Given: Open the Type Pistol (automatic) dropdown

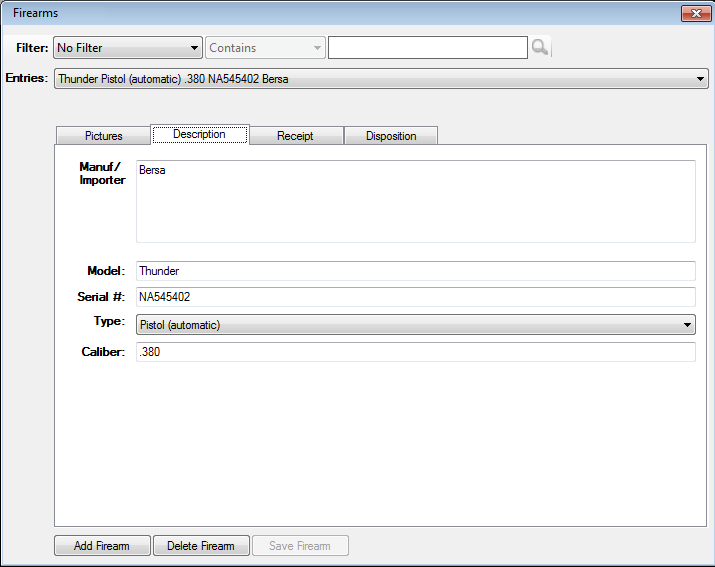Looking at the screenshot, I should pos(416,325).
